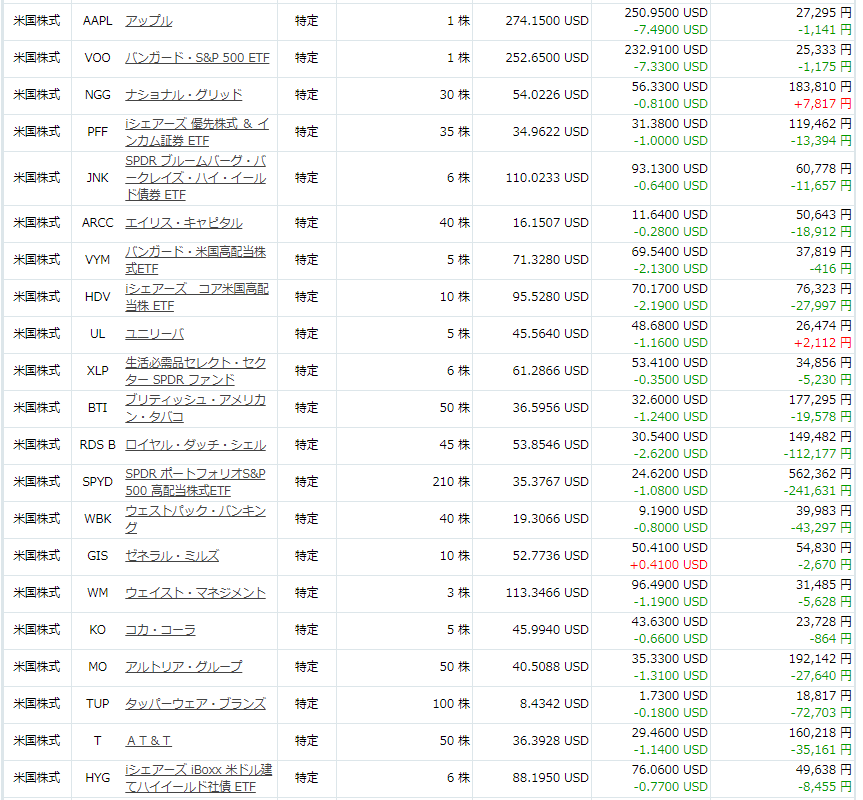The height and width of the screenshot is (800, 863).
Task: Click the 252.6500 USD acquisition price
Action: pyautogui.click(x=547, y=58)
